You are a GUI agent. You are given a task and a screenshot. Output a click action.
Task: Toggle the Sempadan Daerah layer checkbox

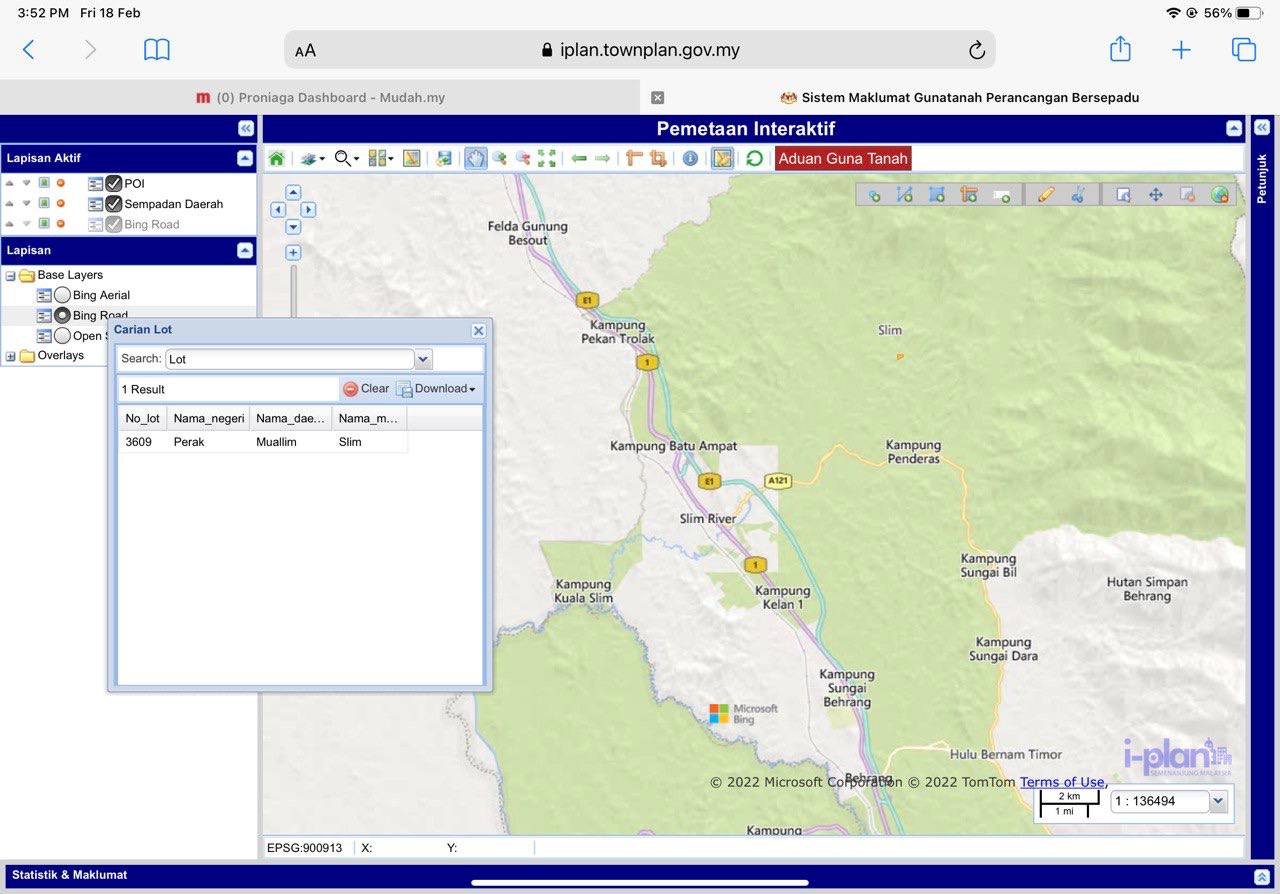(114, 204)
